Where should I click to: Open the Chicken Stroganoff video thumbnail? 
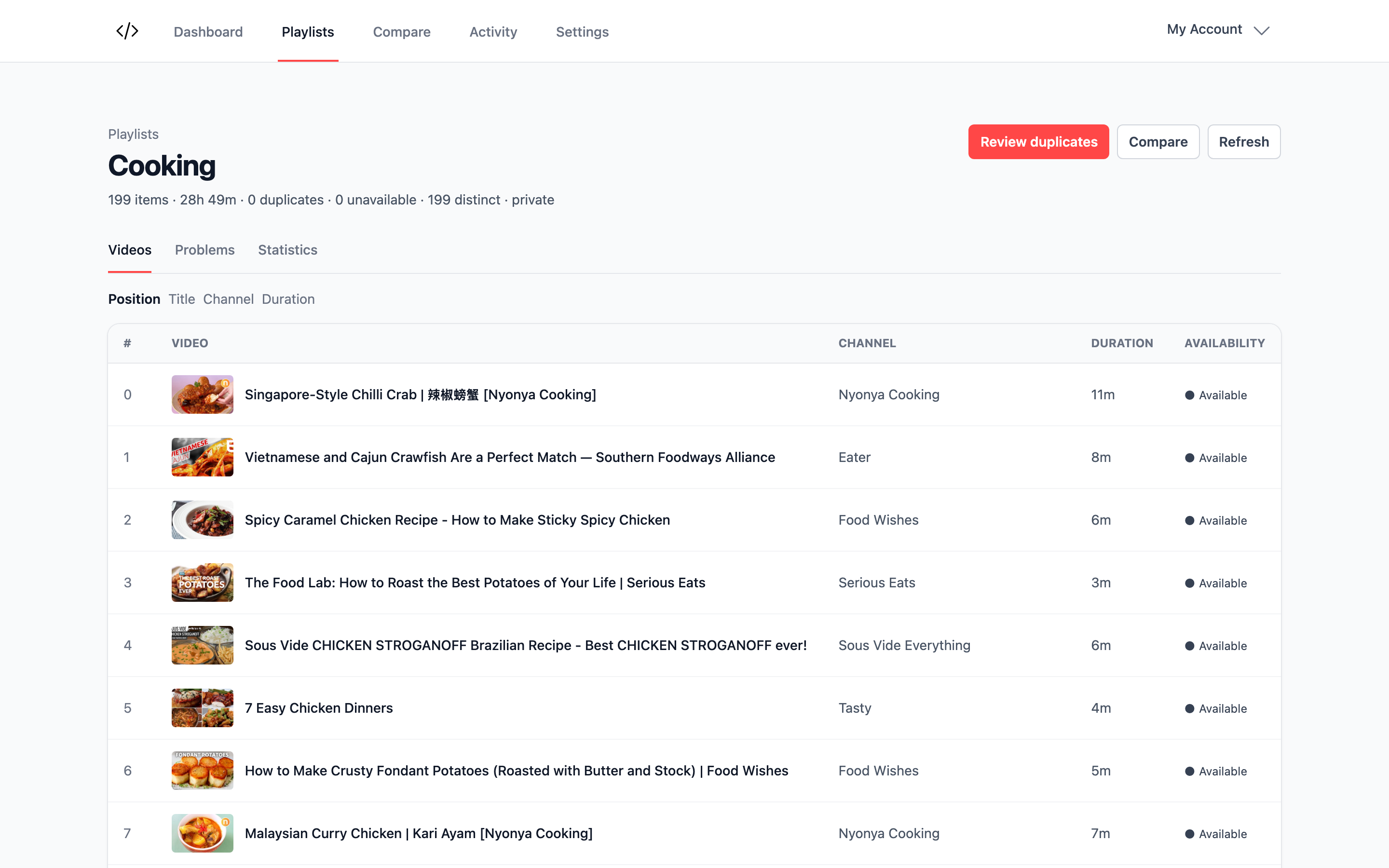203,645
